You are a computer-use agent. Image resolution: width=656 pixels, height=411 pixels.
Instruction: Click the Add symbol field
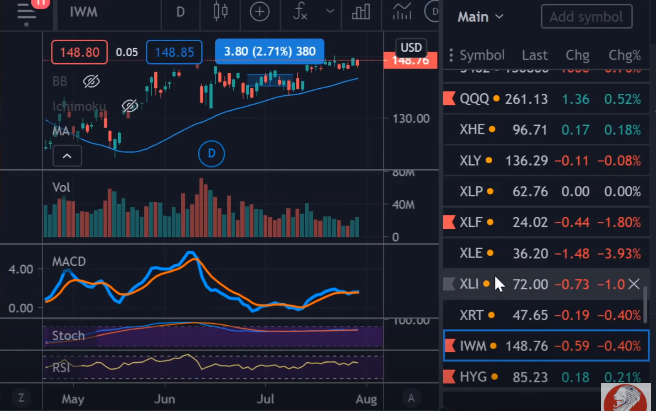[x=586, y=17]
